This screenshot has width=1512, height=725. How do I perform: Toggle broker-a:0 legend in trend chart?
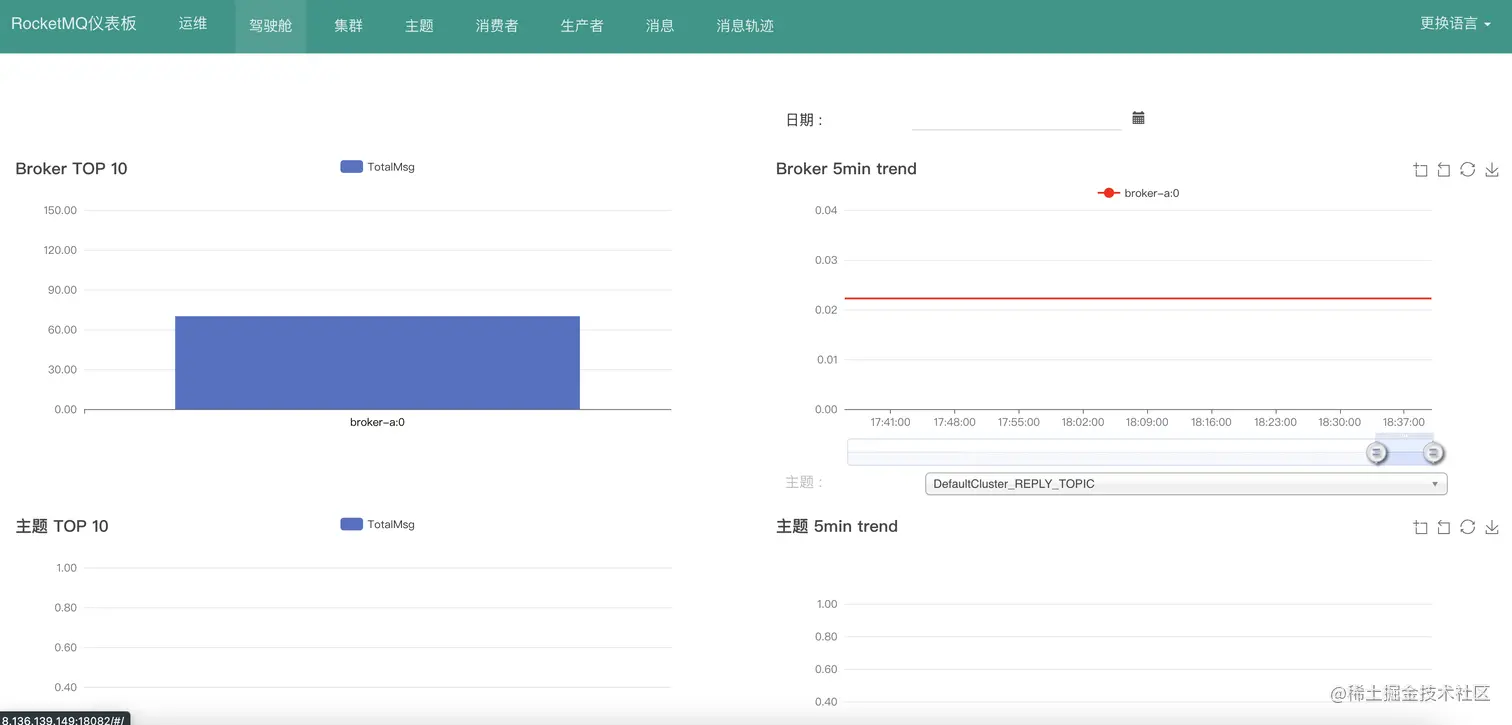tap(1138, 193)
